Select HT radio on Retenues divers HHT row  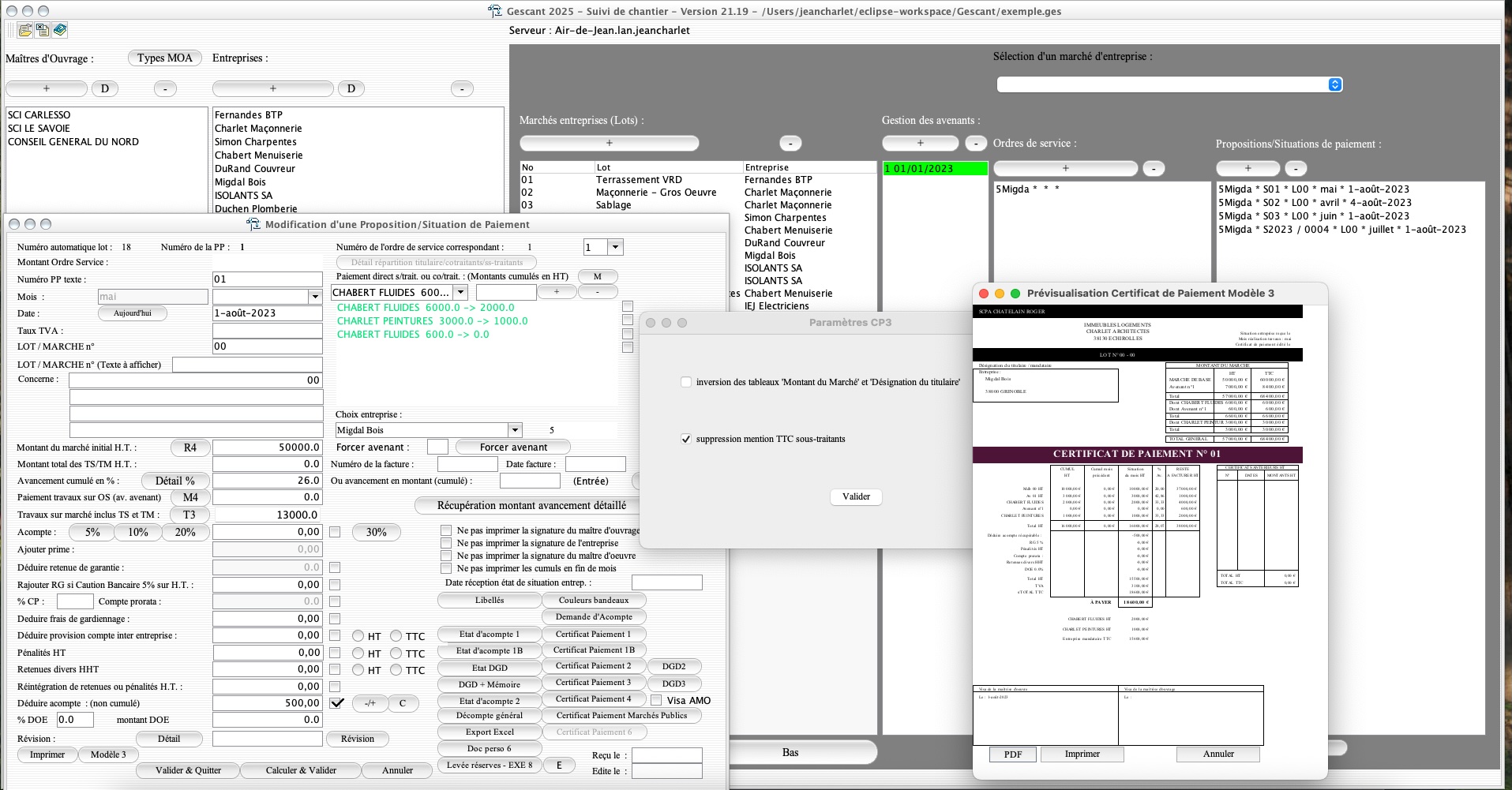pyautogui.click(x=358, y=670)
